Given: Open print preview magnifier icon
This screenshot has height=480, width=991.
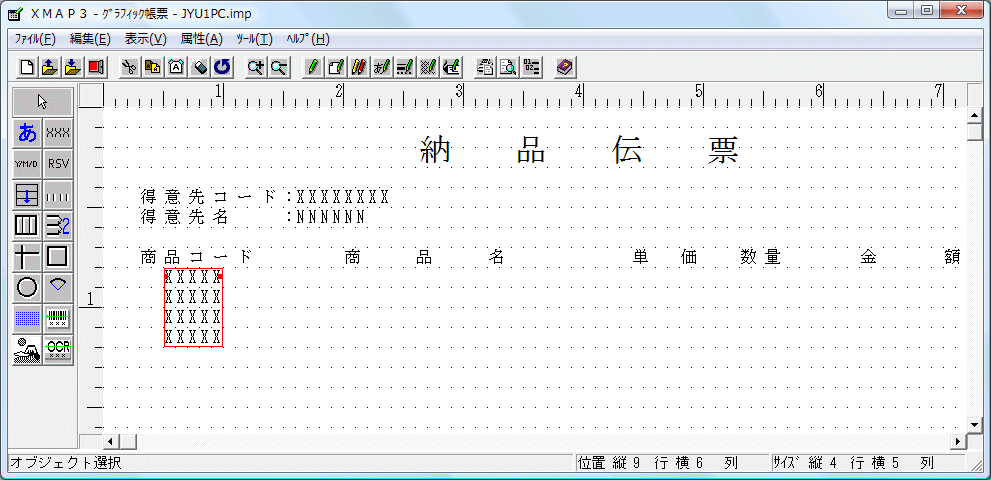Looking at the screenshot, I should [x=508, y=66].
